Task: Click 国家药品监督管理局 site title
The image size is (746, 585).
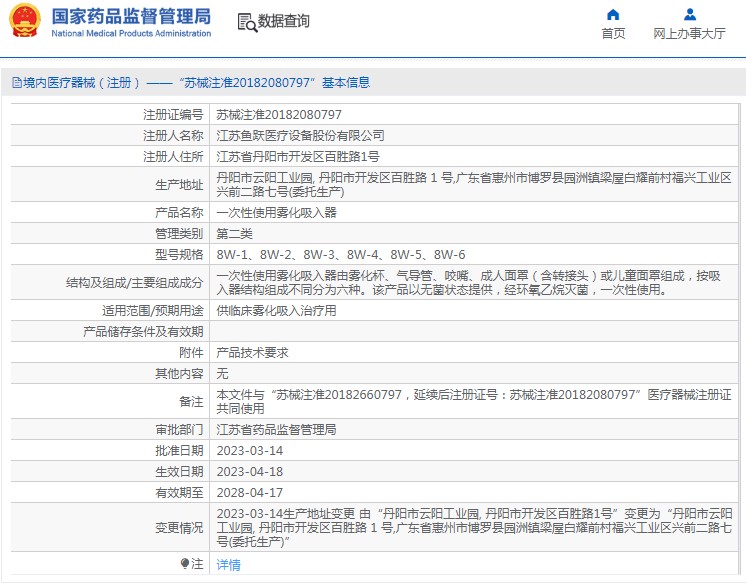Action: click(131, 16)
